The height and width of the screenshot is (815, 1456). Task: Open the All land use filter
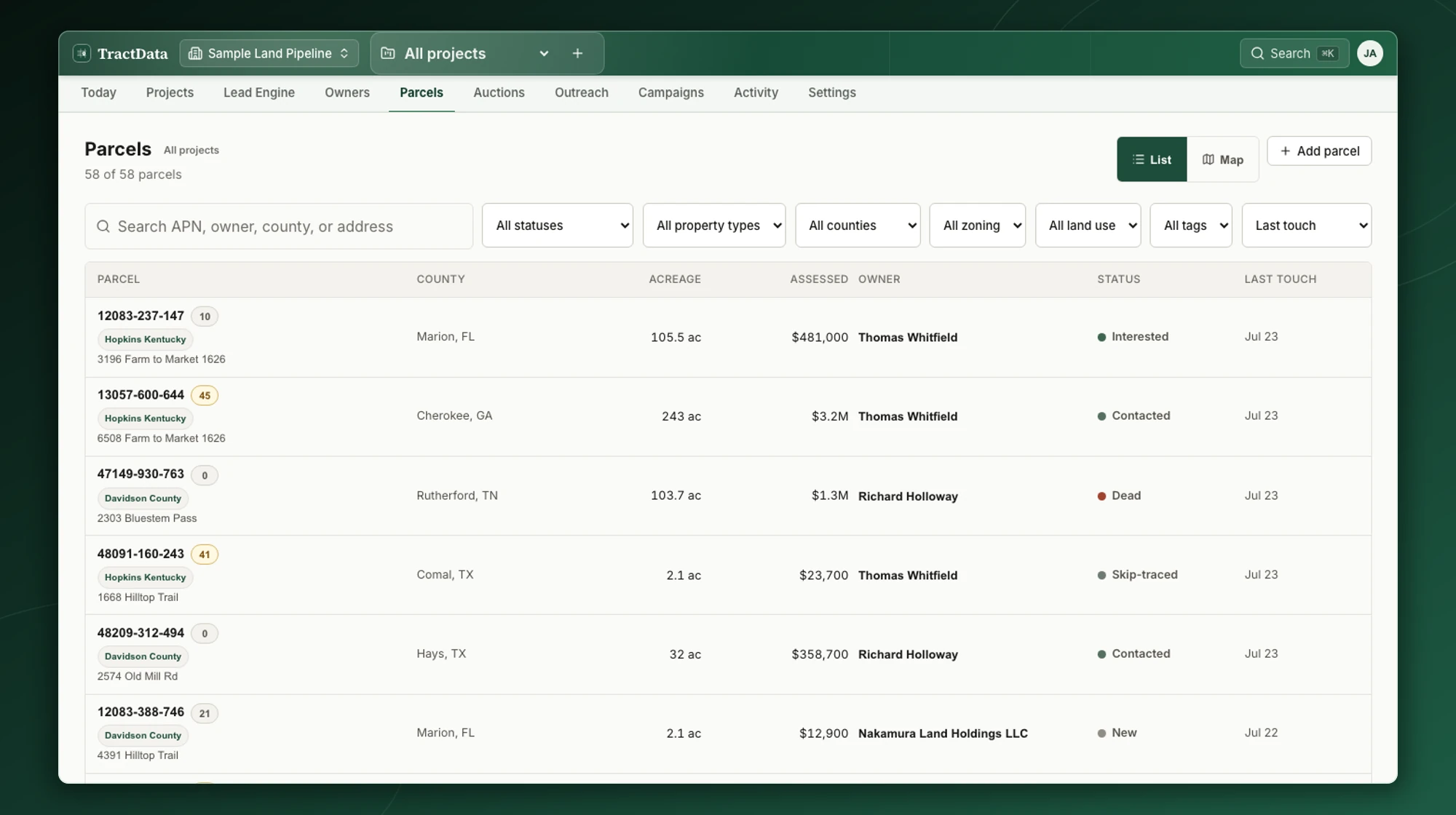[x=1088, y=226]
